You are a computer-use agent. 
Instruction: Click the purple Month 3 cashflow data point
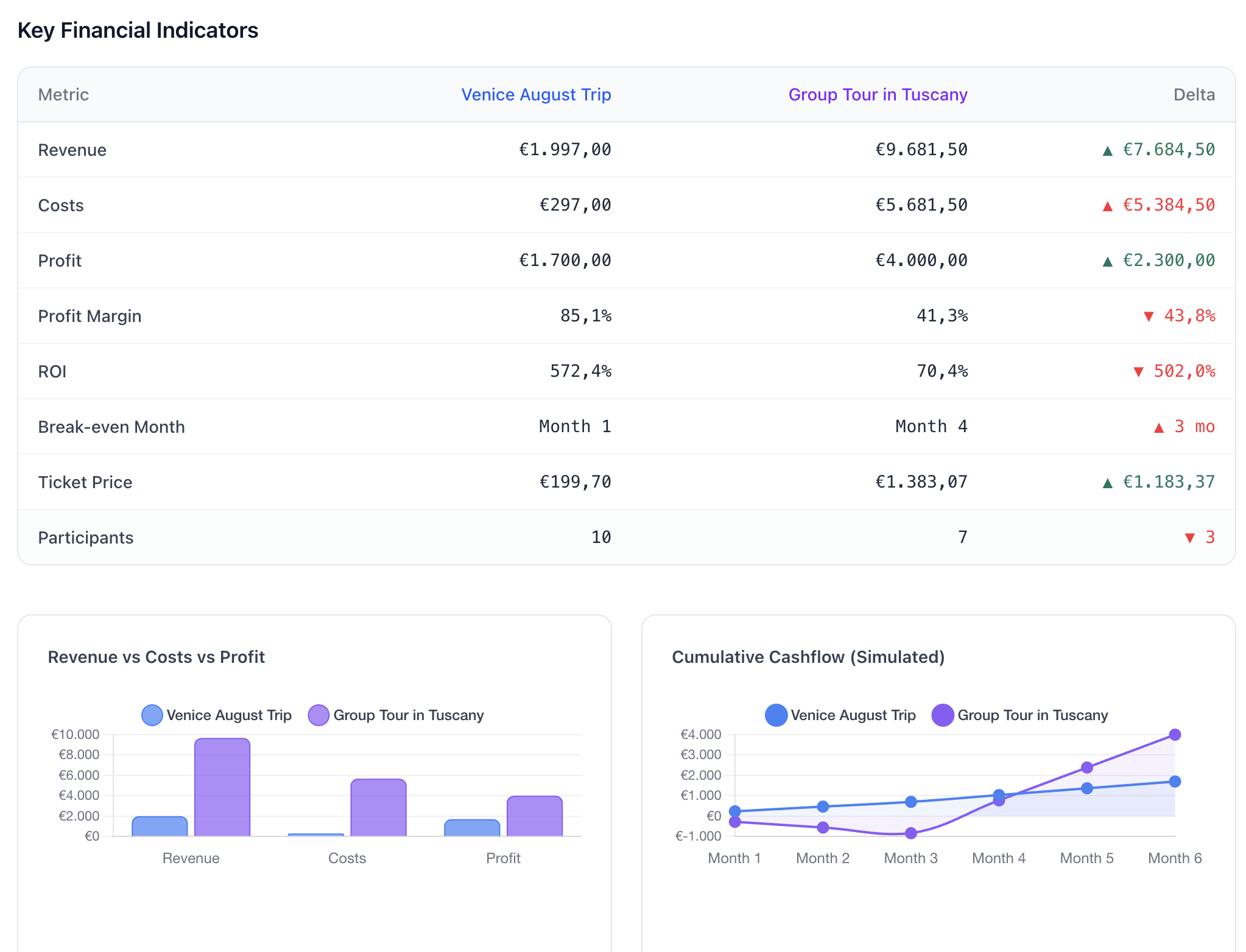(x=910, y=833)
